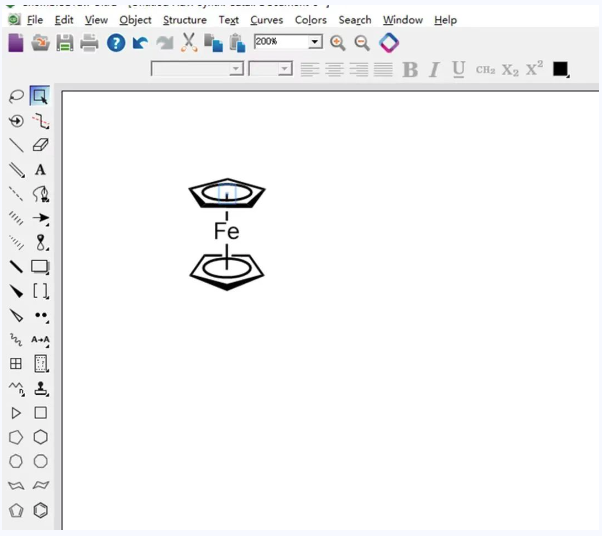The width and height of the screenshot is (602, 536).
Task: Open the help question mark
Action: 116,43
